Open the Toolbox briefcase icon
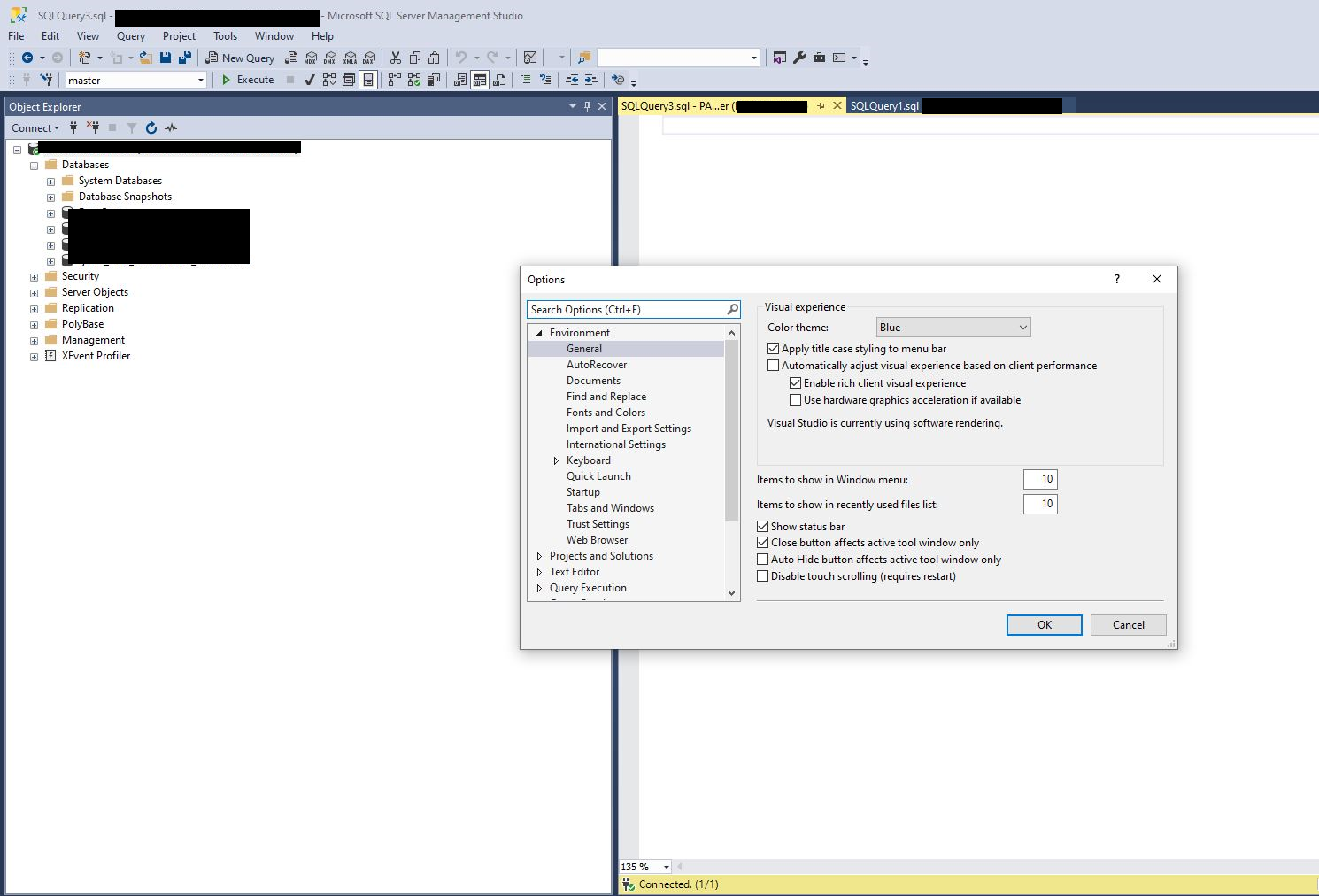The image size is (1319, 896). pyautogui.click(x=819, y=58)
